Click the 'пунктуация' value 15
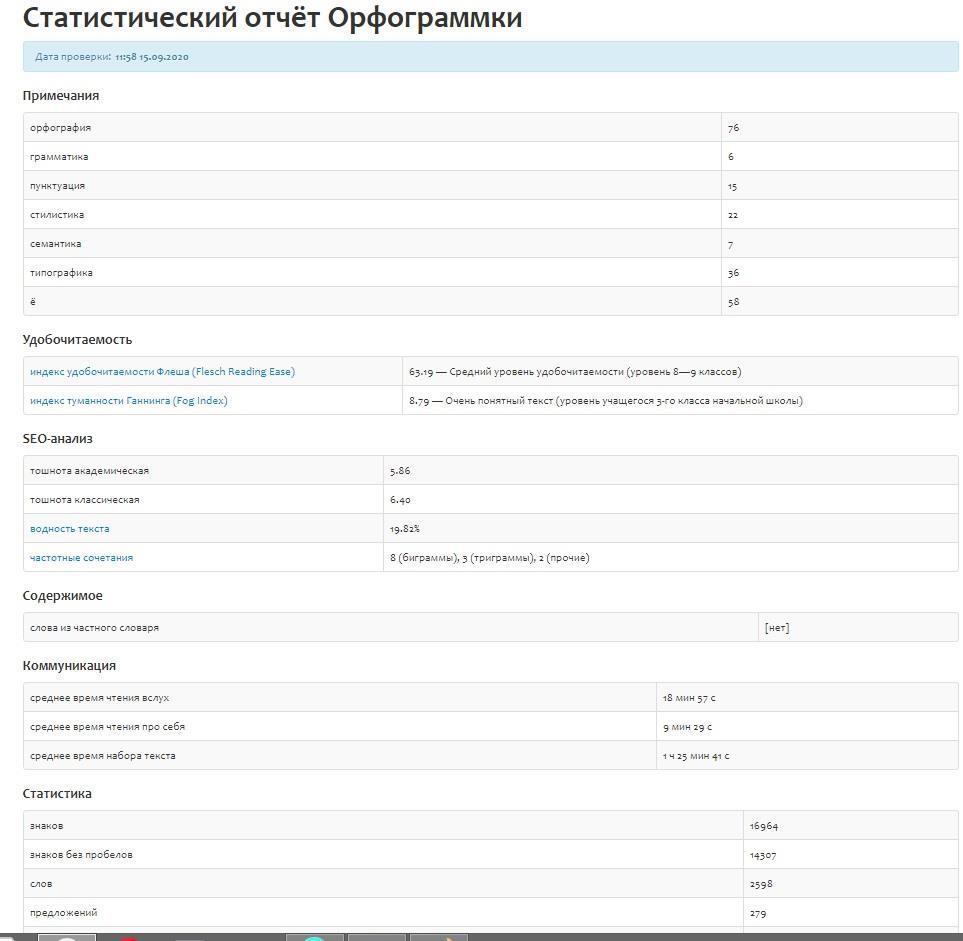This screenshot has width=963, height=941. (x=733, y=186)
